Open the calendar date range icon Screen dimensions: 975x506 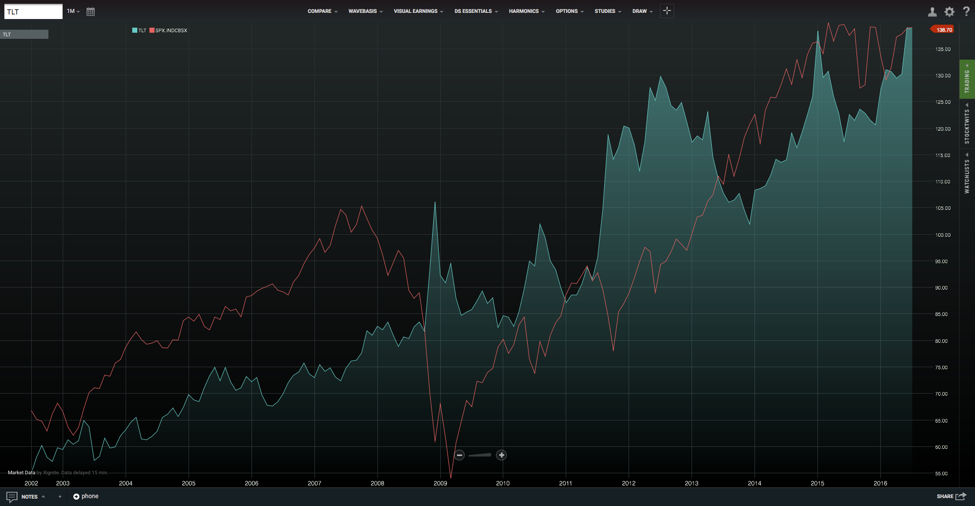90,12
